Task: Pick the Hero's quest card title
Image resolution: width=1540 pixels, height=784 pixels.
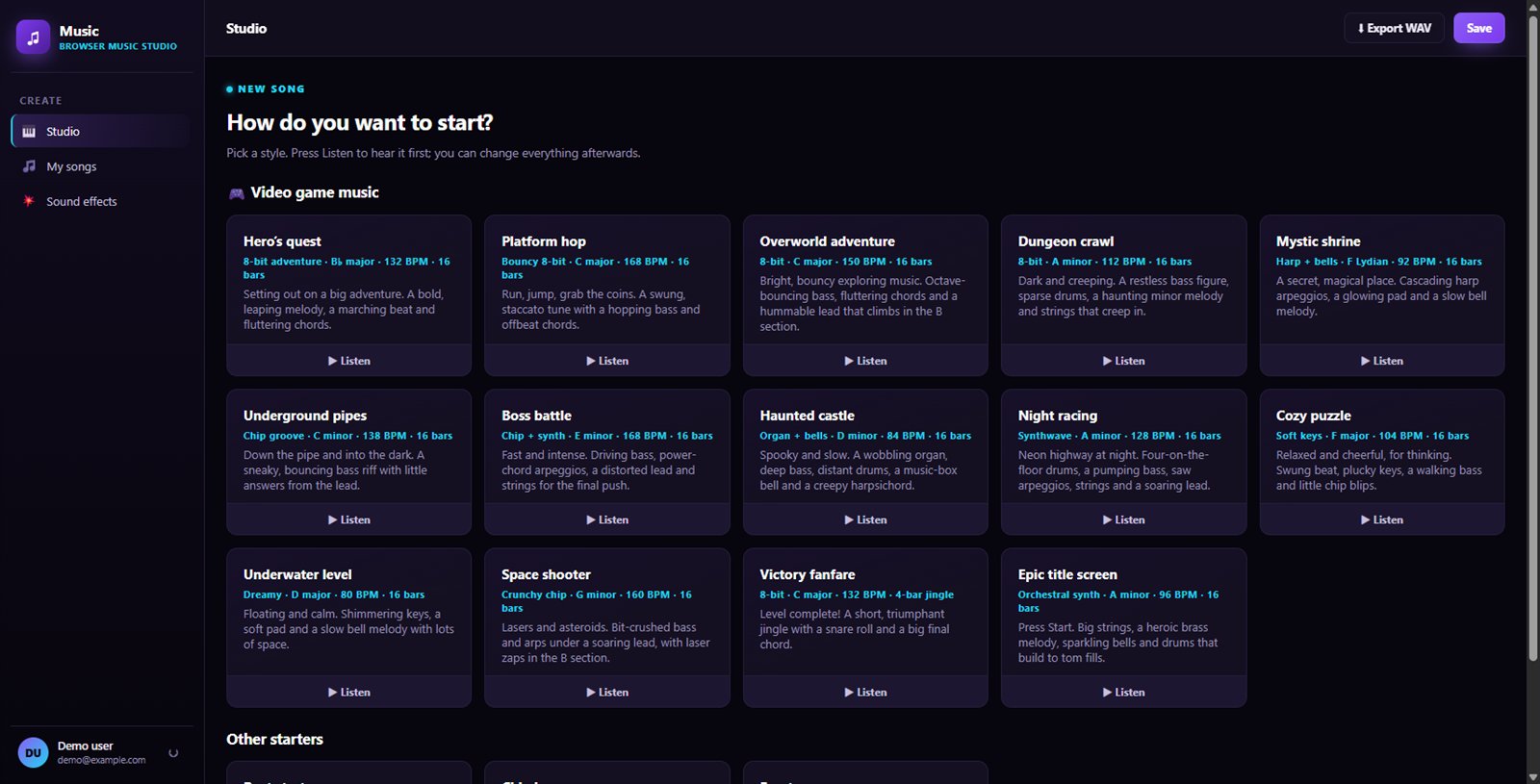Action: tap(282, 241)
